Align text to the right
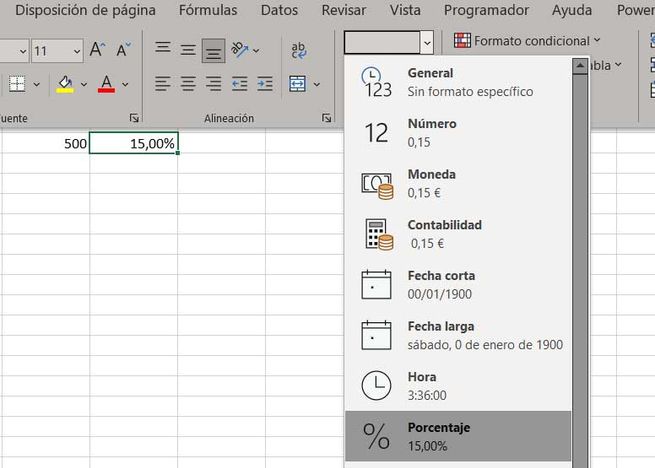The image size is (655, 468). tap(213, 84)
